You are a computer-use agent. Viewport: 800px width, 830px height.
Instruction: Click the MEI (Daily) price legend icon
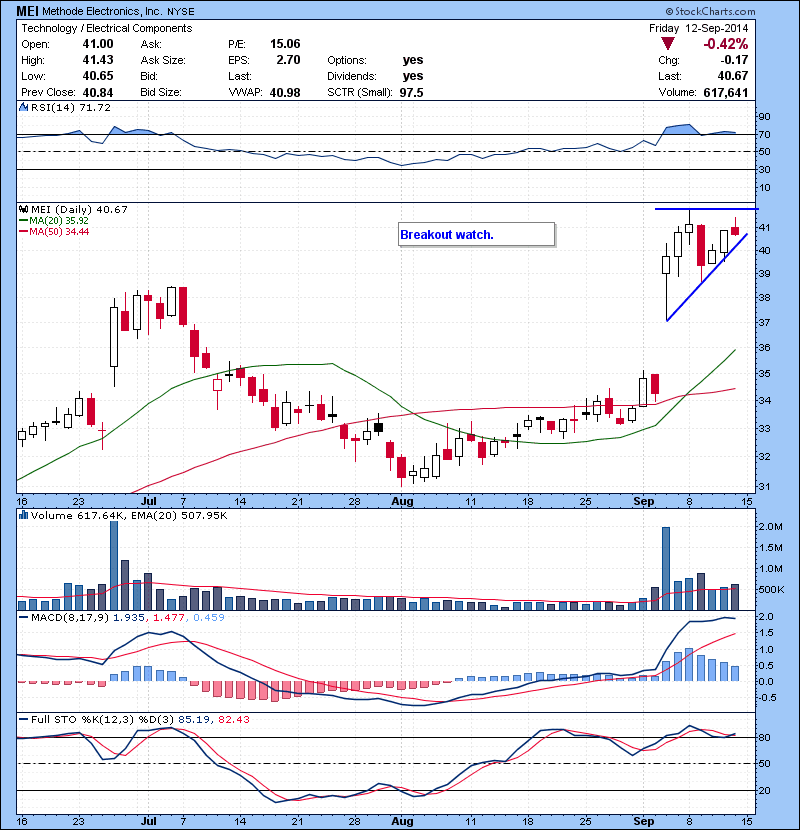23,209
